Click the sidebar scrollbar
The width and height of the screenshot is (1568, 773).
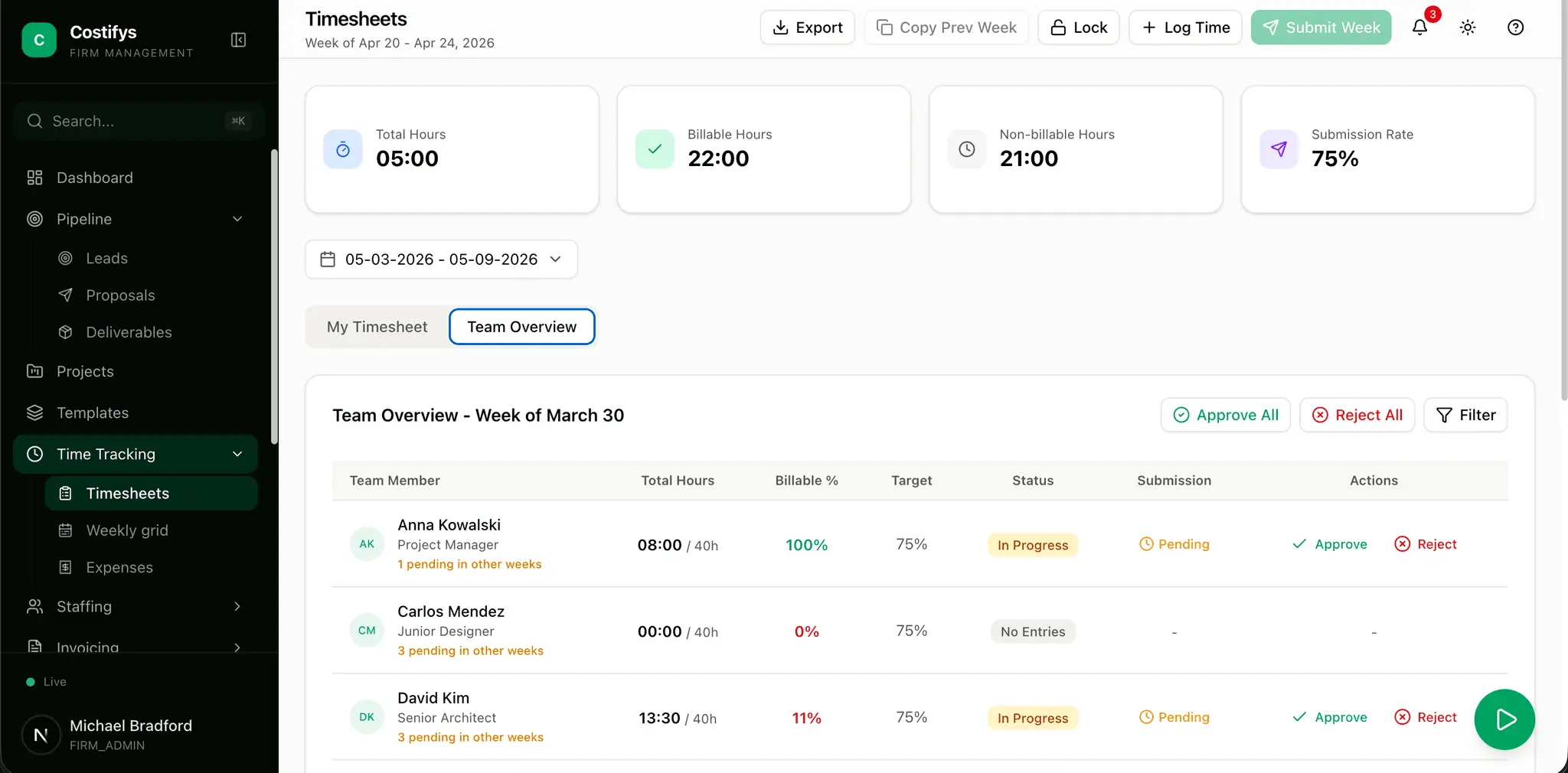coord(274,297)
